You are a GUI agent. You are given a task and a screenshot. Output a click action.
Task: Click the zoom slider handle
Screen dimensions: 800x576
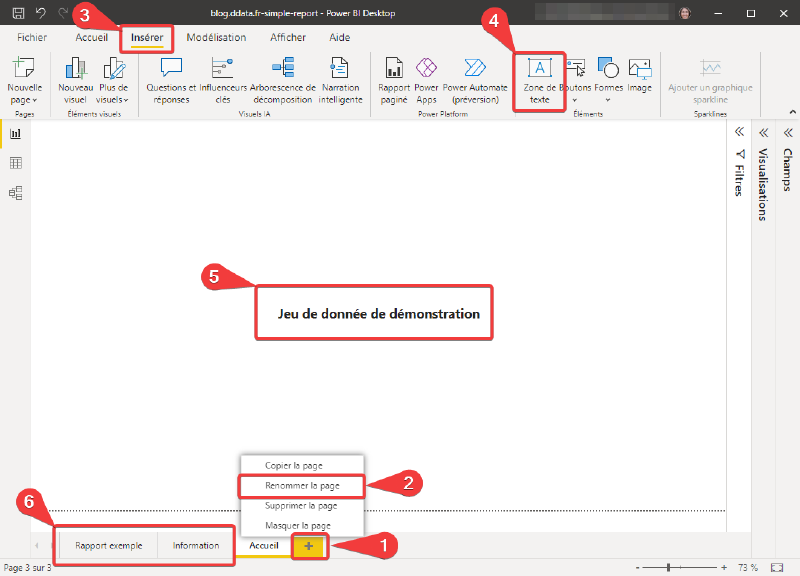pyautogui.click(x=668, y=567)
